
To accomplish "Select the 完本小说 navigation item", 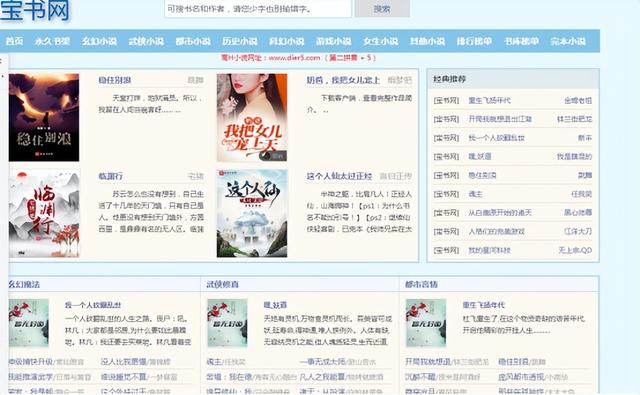I will pos(568,41).
